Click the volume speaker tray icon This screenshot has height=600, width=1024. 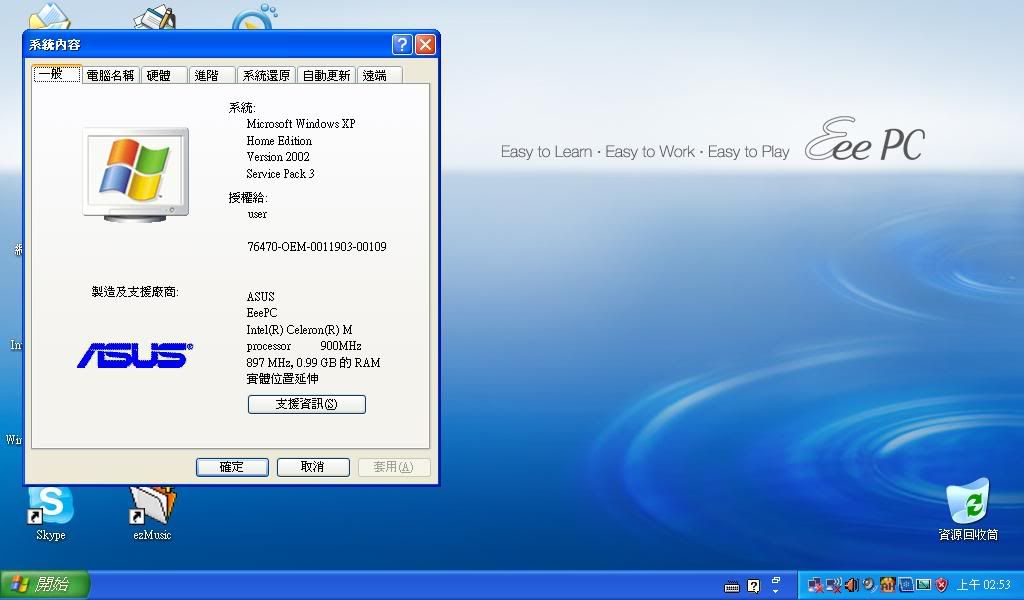click(x=851, y=585)
